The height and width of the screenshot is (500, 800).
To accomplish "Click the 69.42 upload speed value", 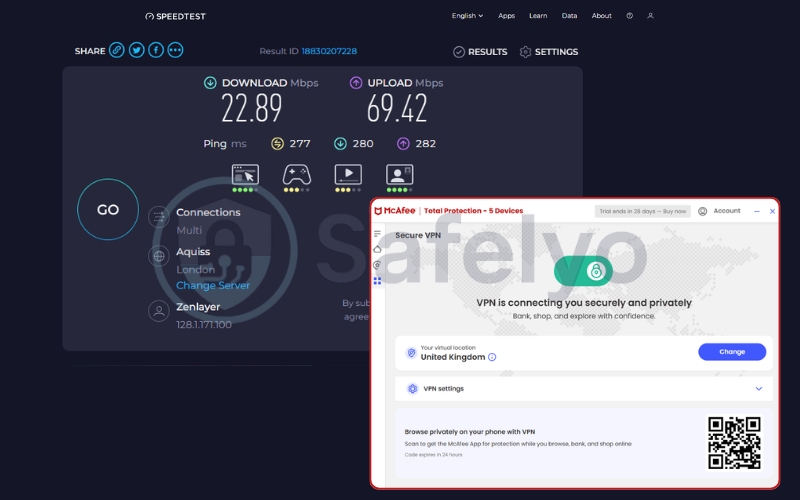I will click(396, 108).
